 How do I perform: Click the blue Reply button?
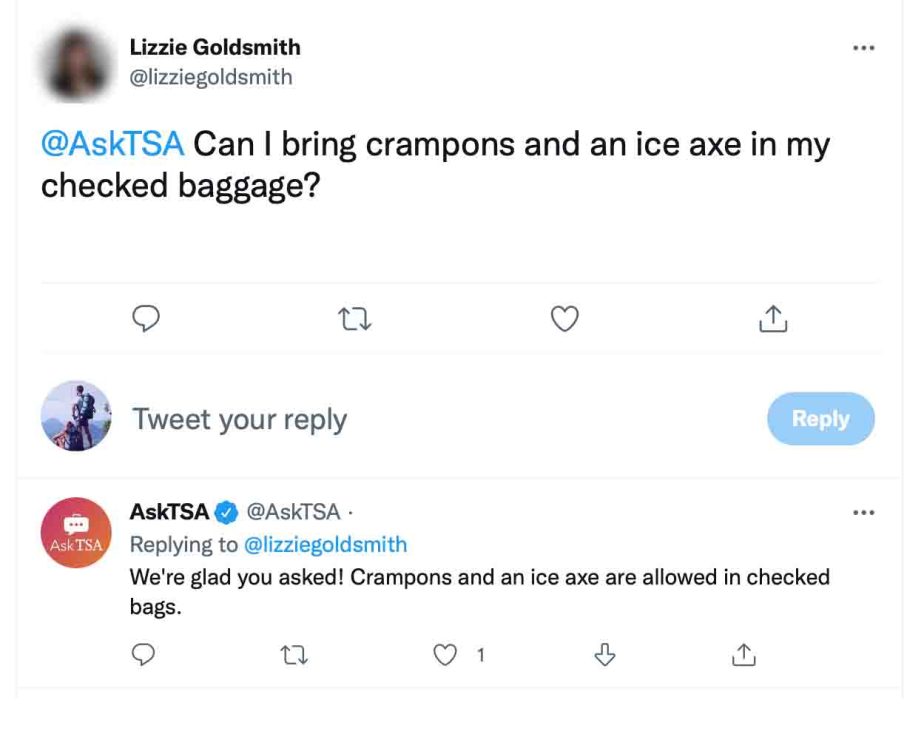coord(821,419)
